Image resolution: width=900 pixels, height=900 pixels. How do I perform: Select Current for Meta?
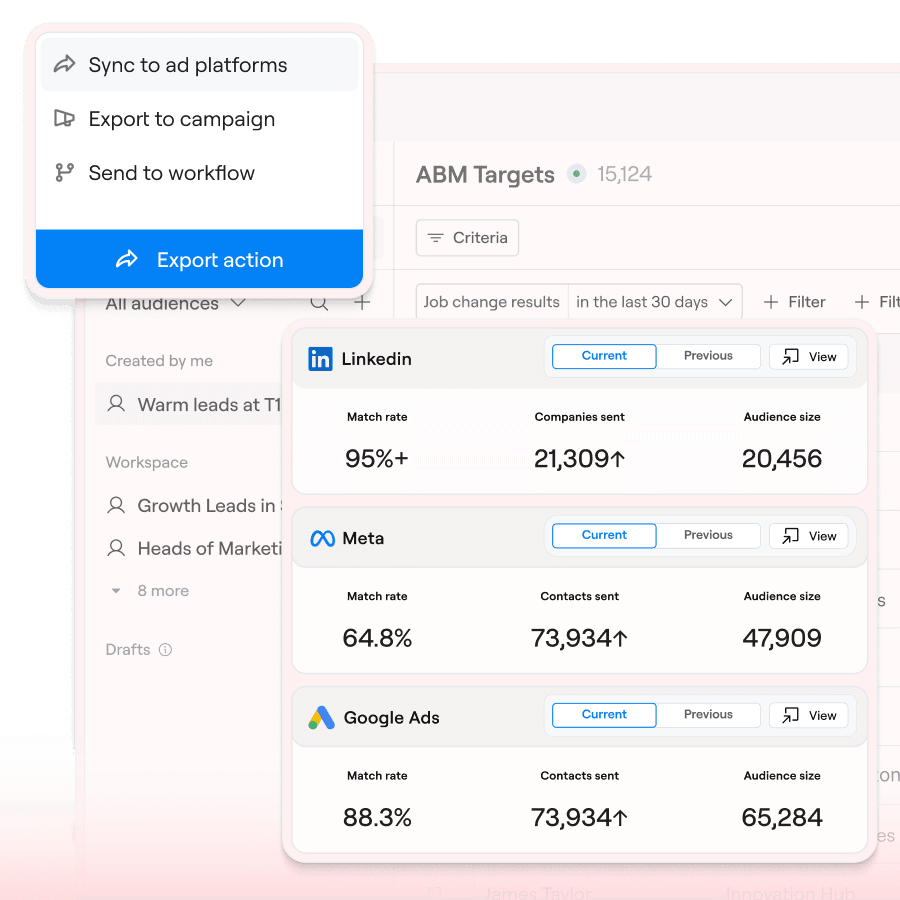[604, 535]
